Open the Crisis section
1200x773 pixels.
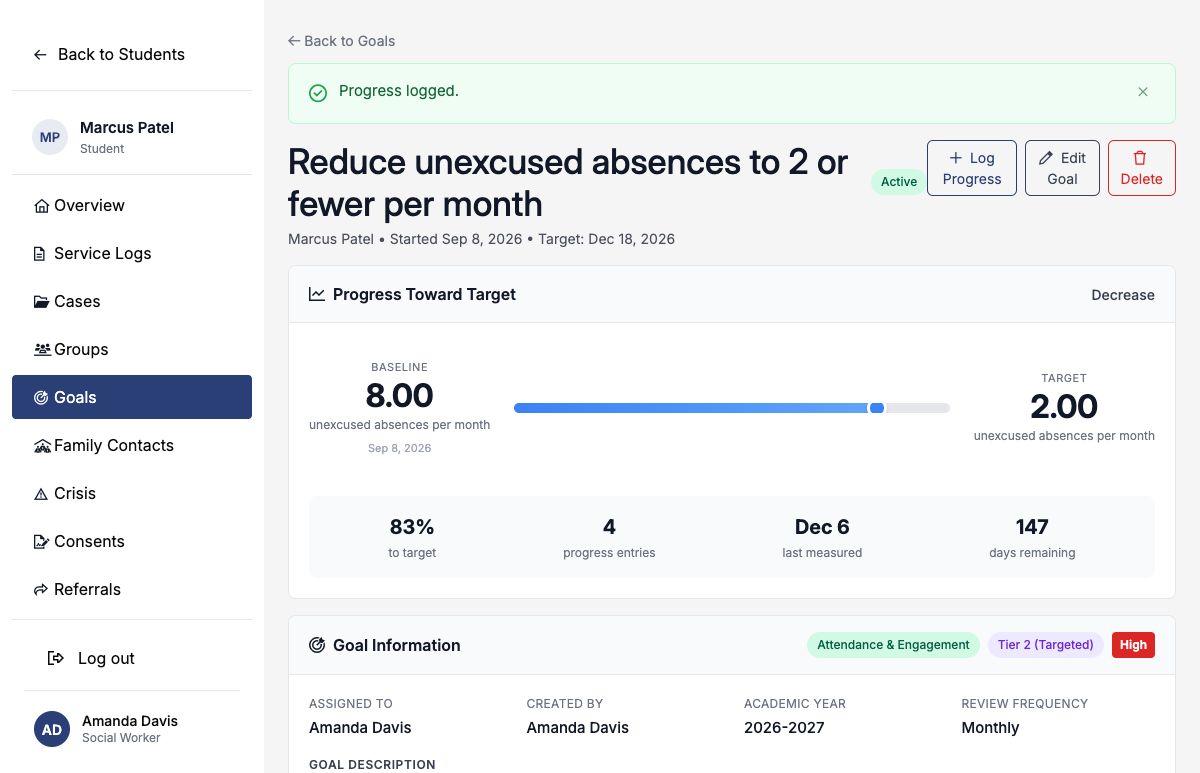point(132,493)
